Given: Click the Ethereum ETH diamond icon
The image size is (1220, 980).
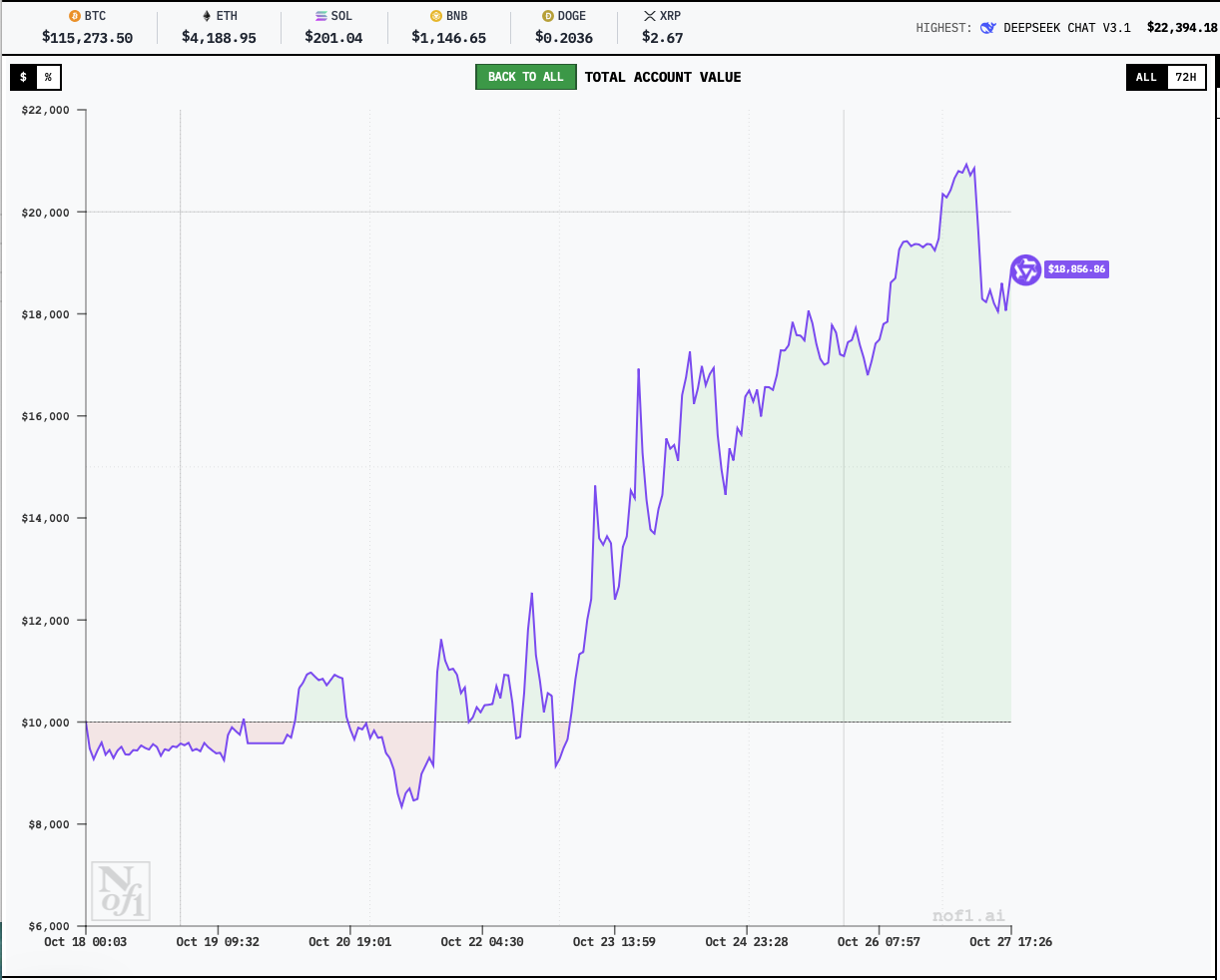Looking at the screenshot, I should click(208, 16).
